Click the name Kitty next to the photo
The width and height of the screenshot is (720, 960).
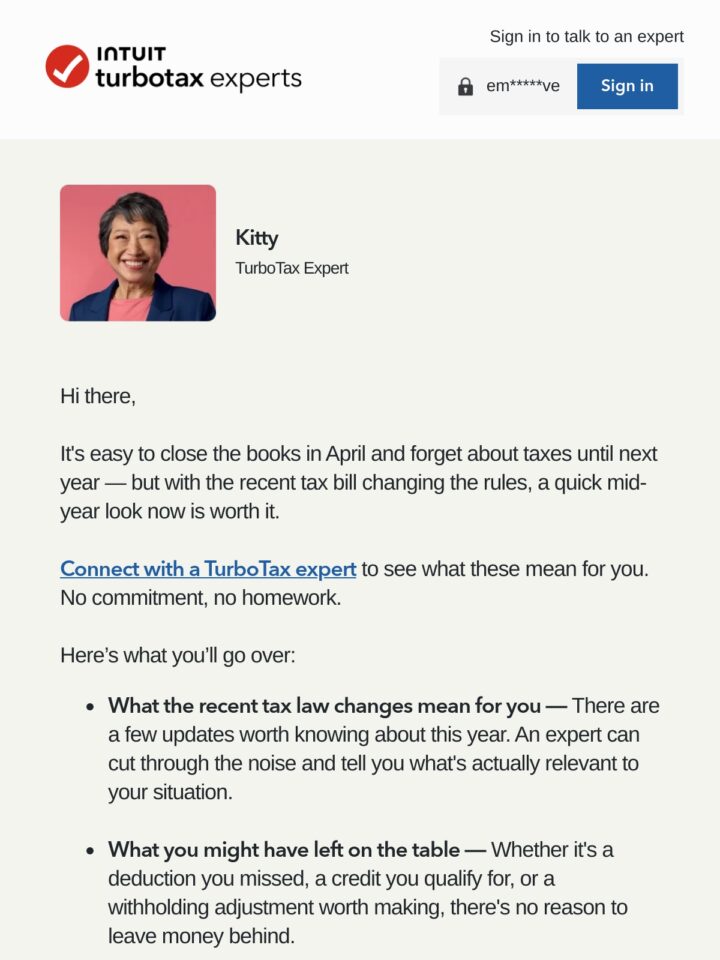click(257, 238)
